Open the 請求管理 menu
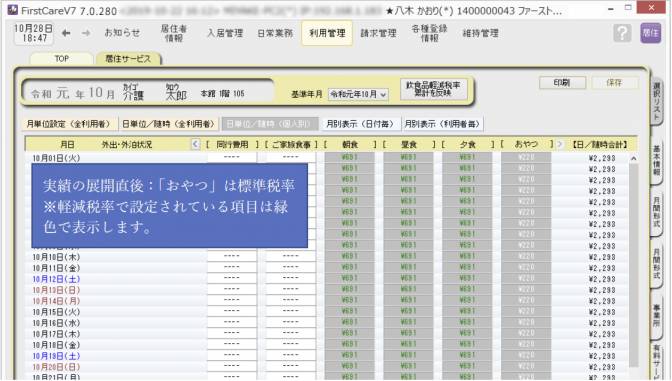 tap(378, 33)
